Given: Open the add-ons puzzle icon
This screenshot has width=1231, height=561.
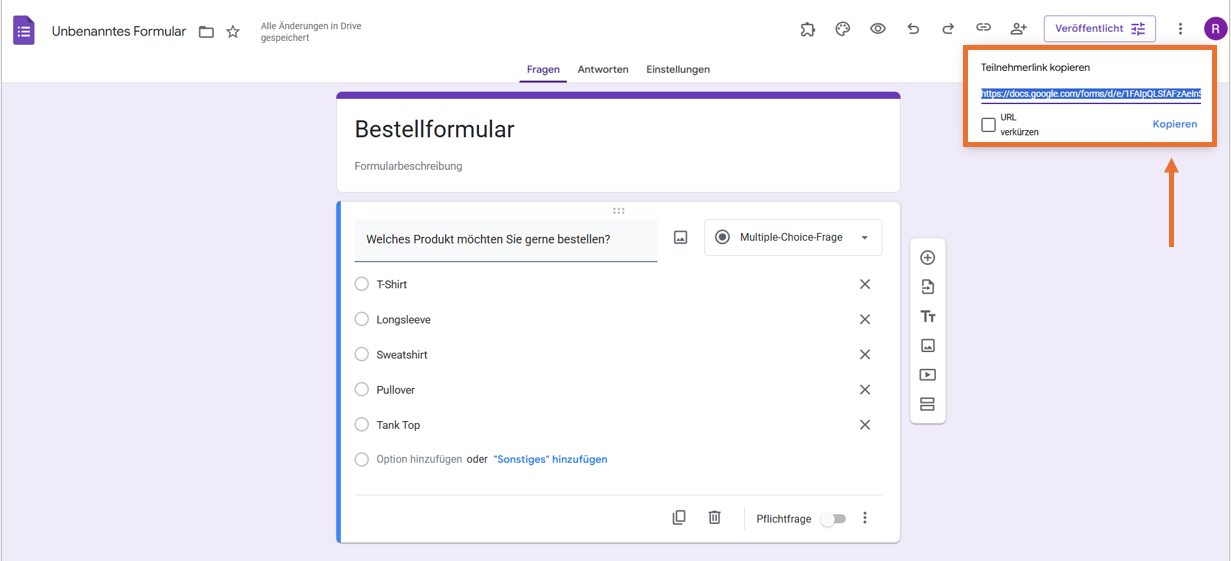Looking at the screenshot, I should (808, 29).
